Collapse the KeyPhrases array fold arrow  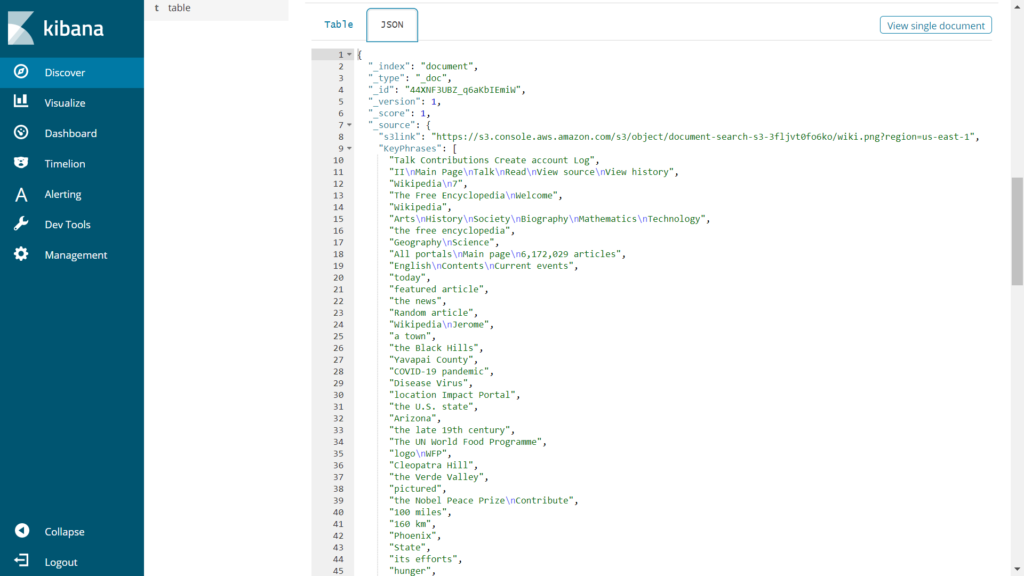349,148
